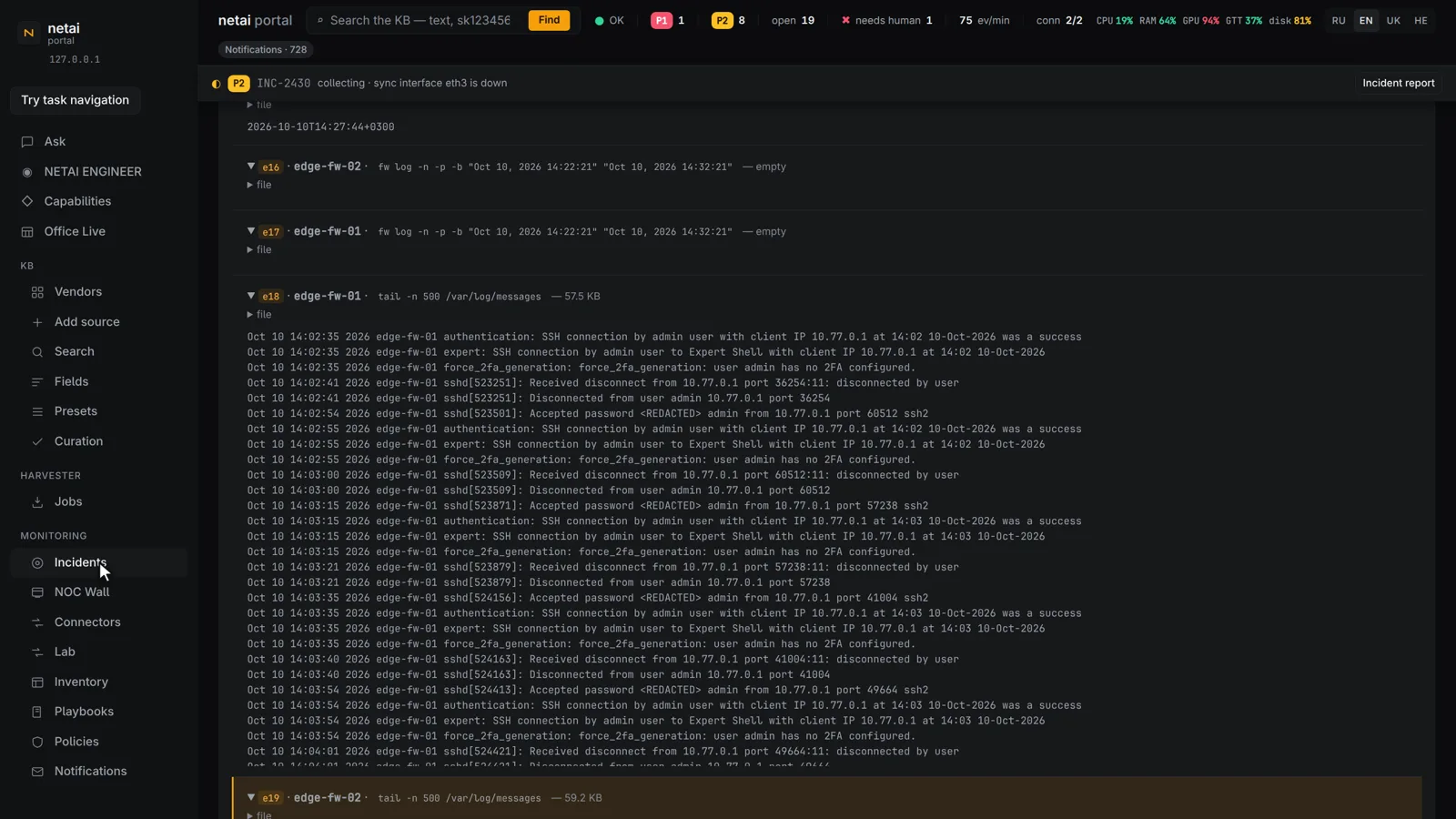Open the Notifications · 728 chip
The height and width of the screenshot is (819, 1456).
click(x=266, y=49)
